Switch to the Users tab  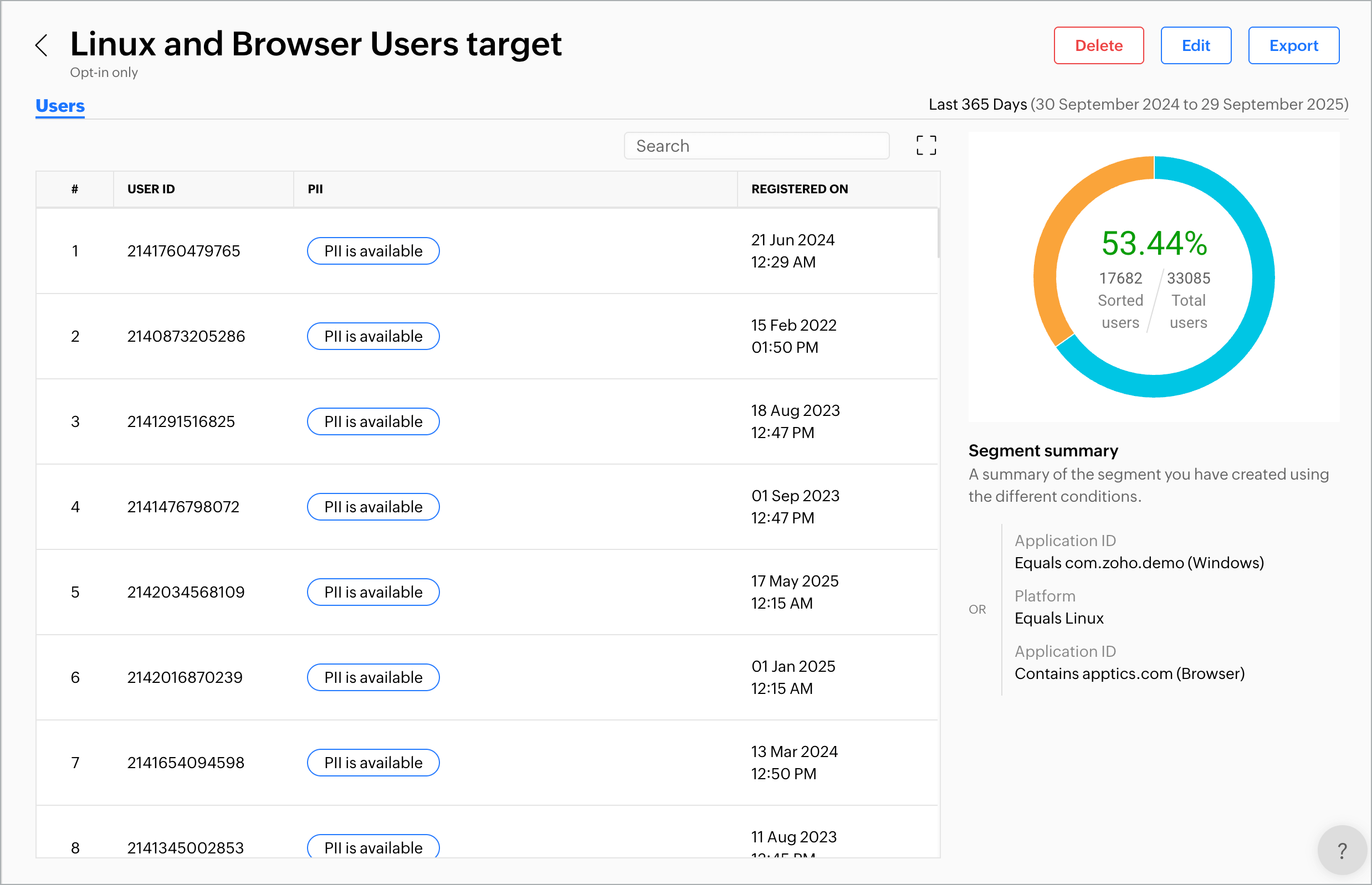click(x=60, y=106)
